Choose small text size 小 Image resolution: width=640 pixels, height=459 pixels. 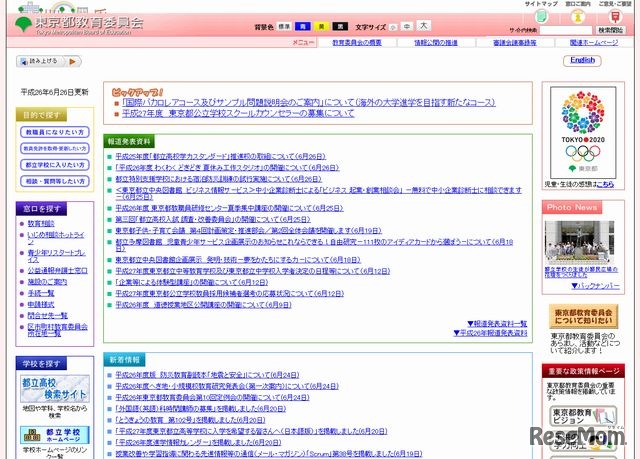pos(393,27)
